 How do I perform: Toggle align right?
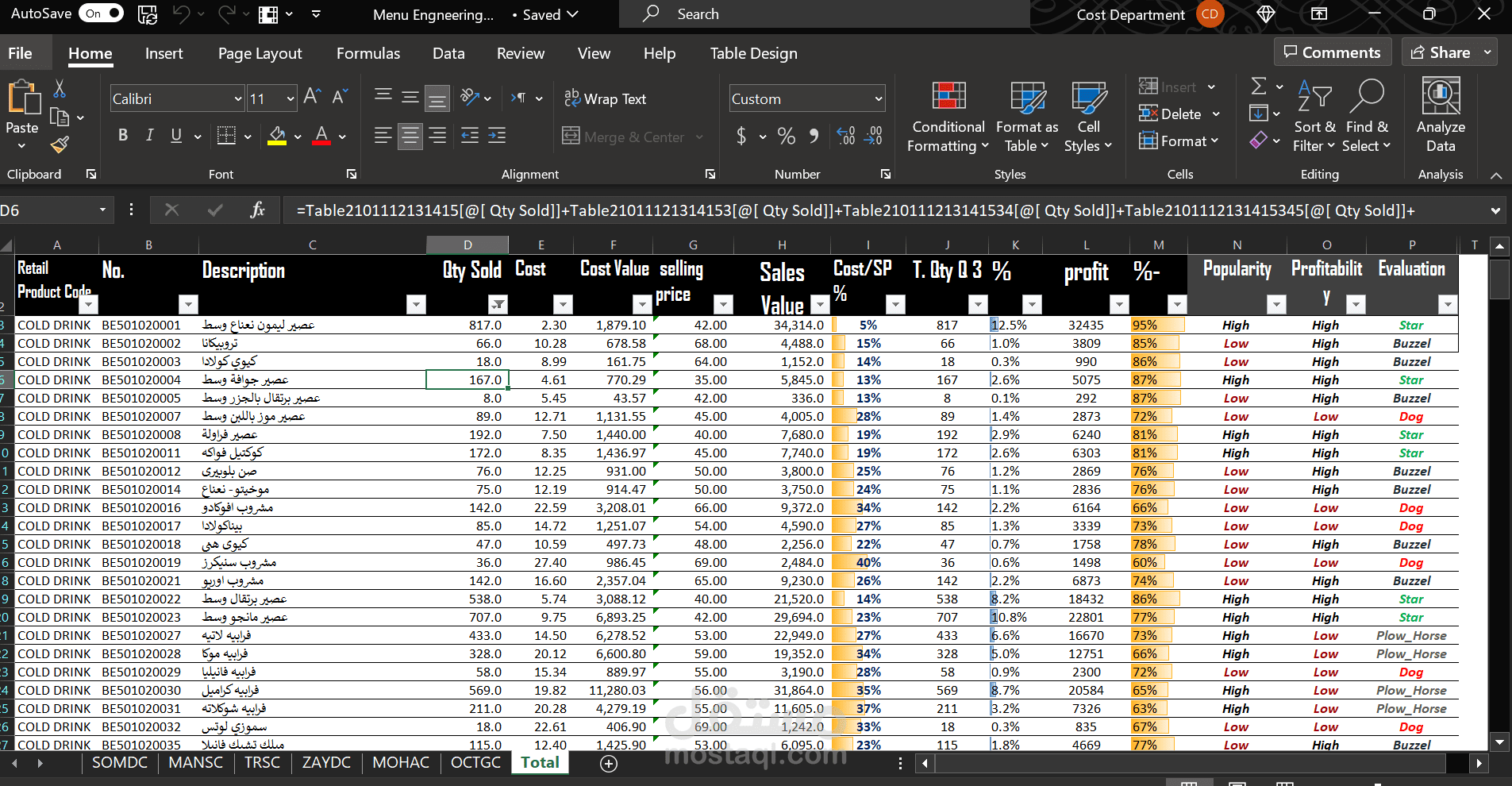[437, 136]
